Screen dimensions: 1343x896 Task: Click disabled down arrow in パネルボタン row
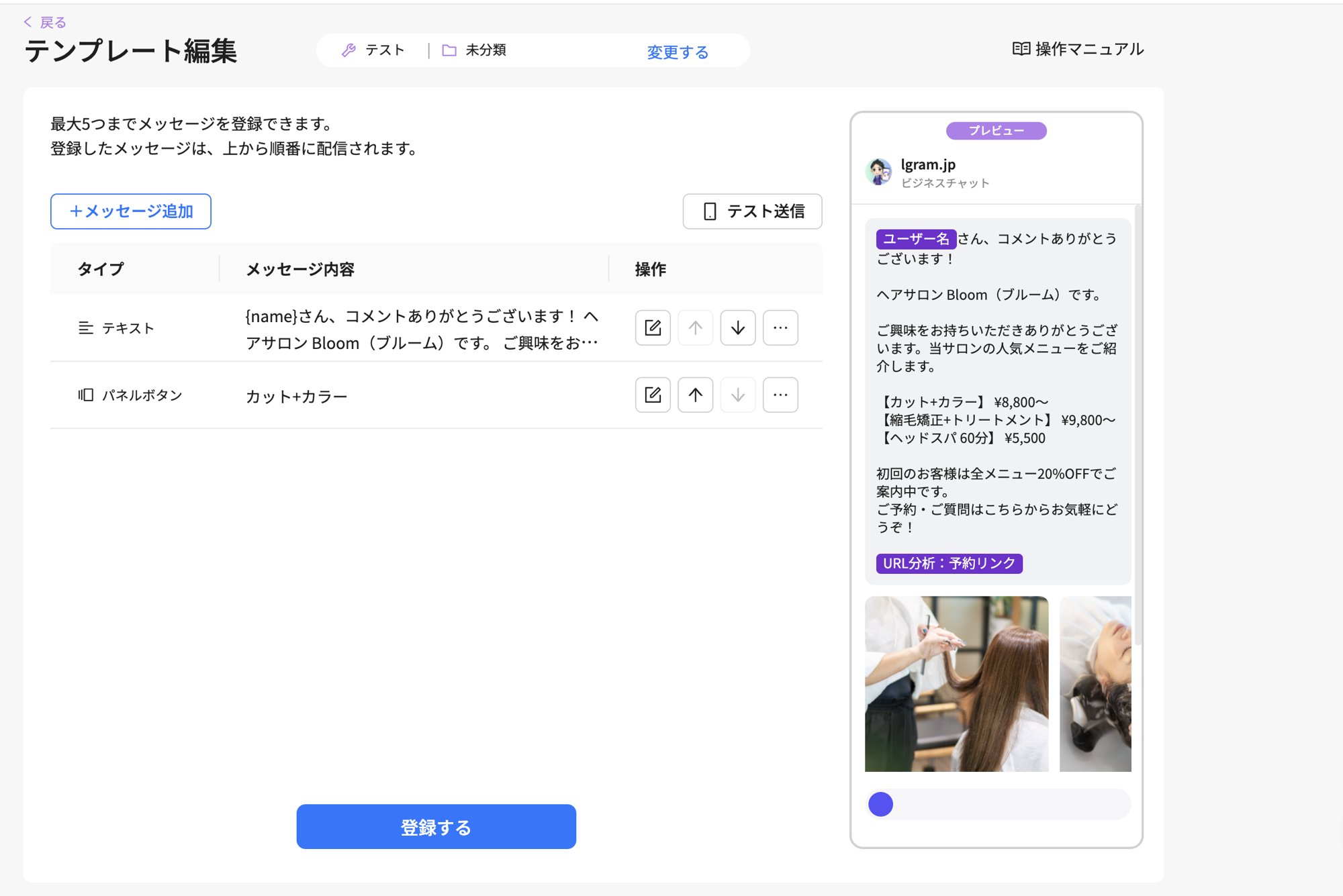[x=737, y=395]
